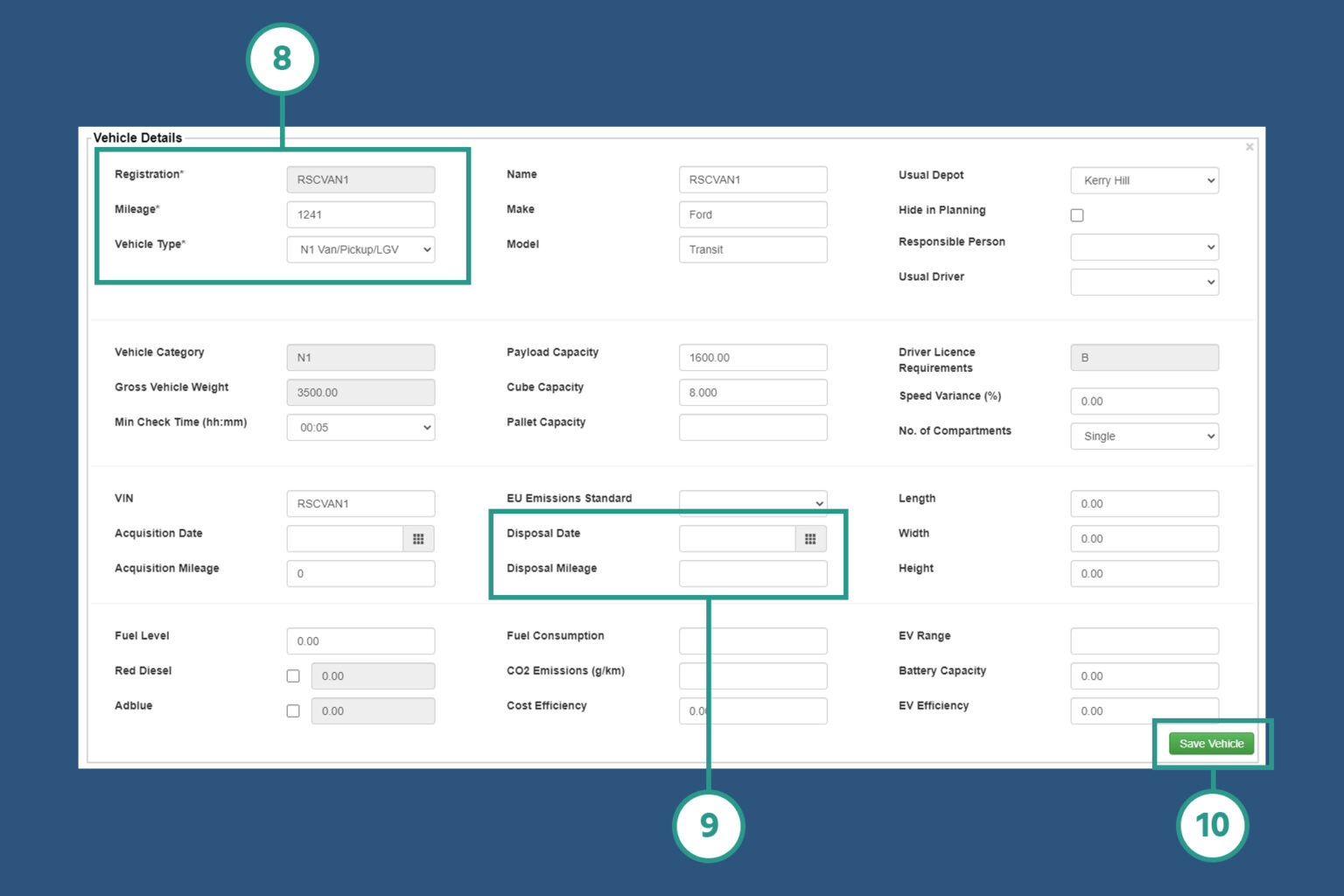1344x896 pixels.
Task: Check the Adblue checkbox
Action: [x=293, y=710]
